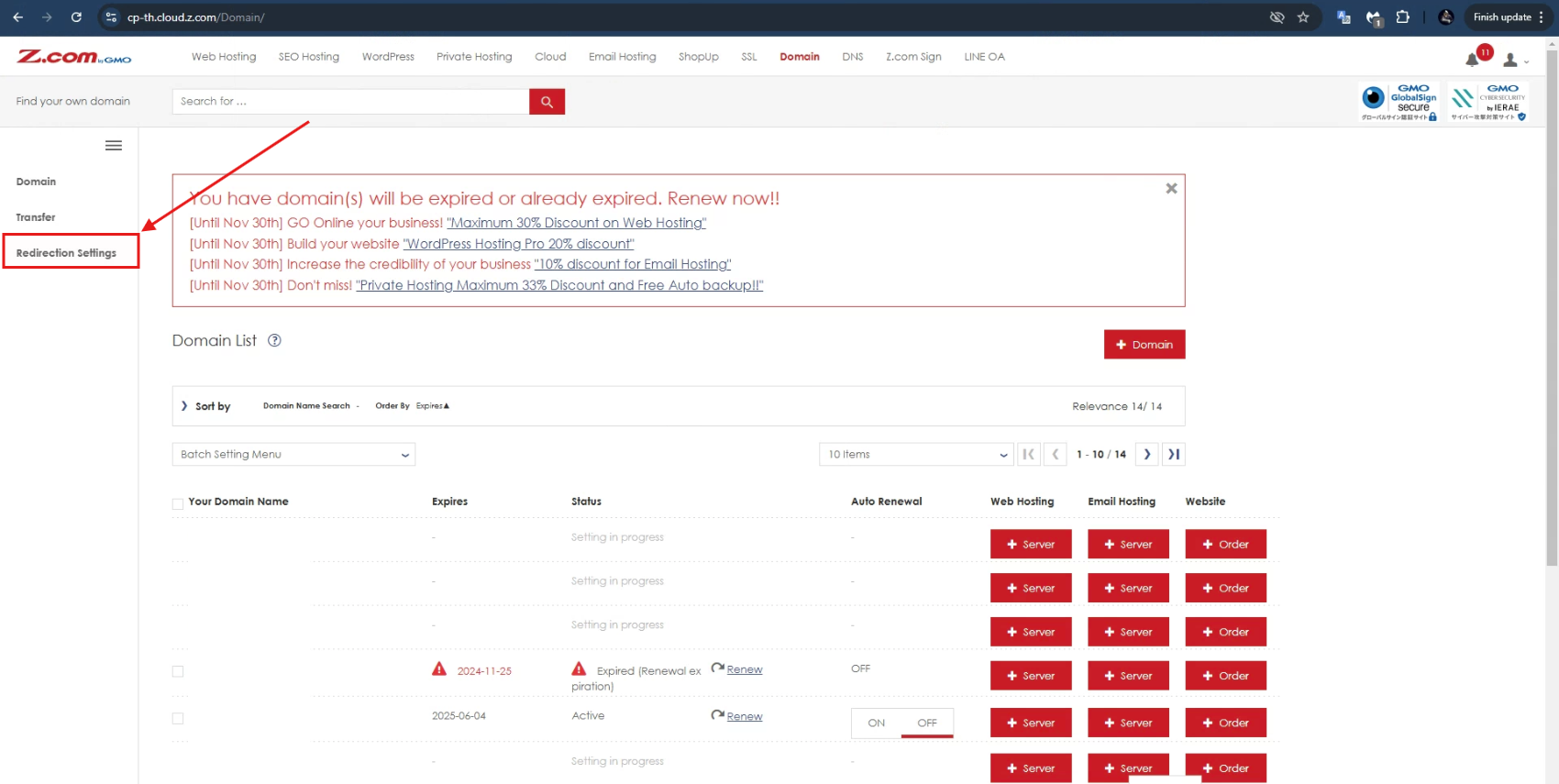Open the WordPress menu item
This screenshot has width=1559, height=784.
click(x=388, y=57)
